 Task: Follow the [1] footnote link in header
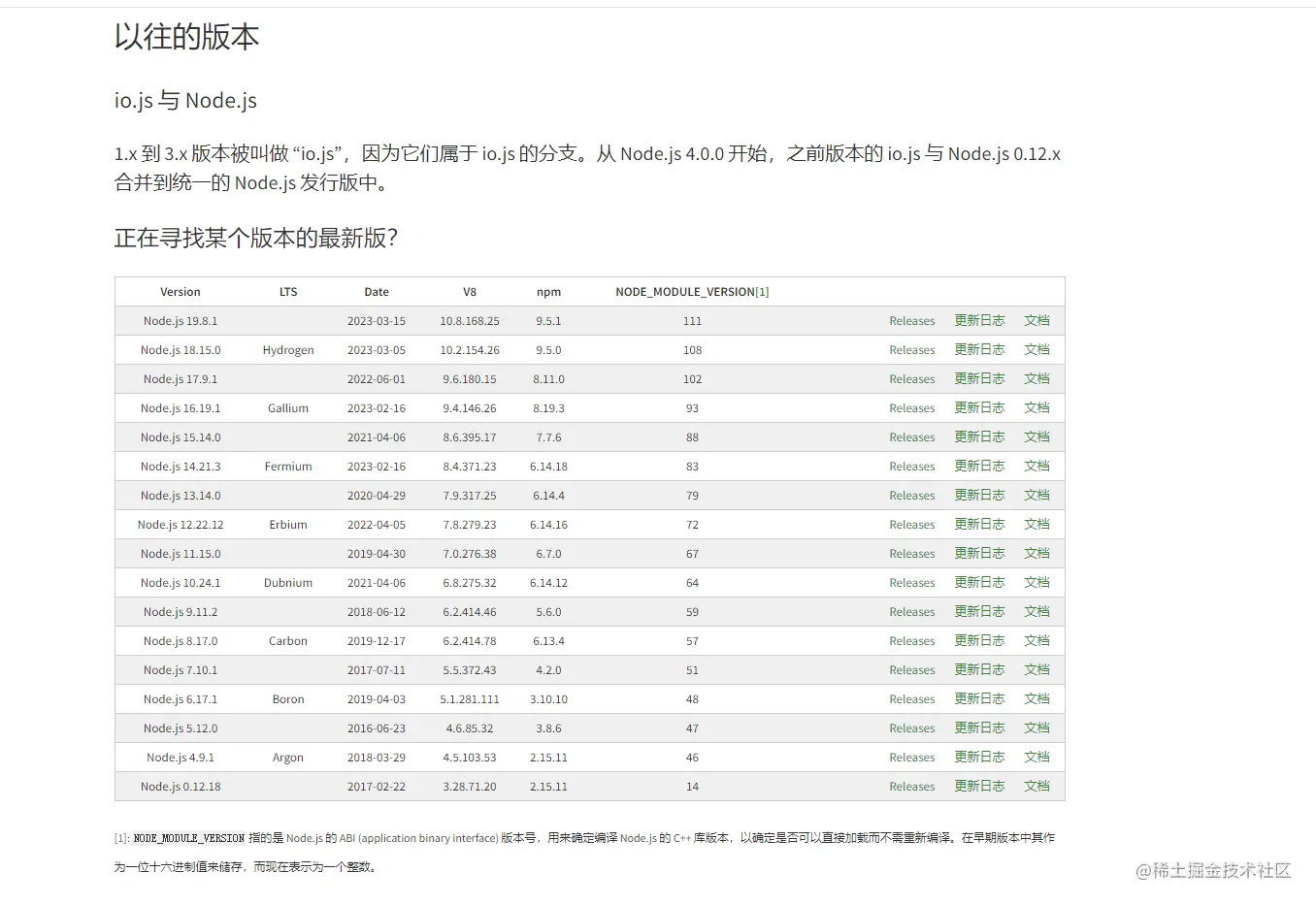pyautogui.click(x=762, y=292)
